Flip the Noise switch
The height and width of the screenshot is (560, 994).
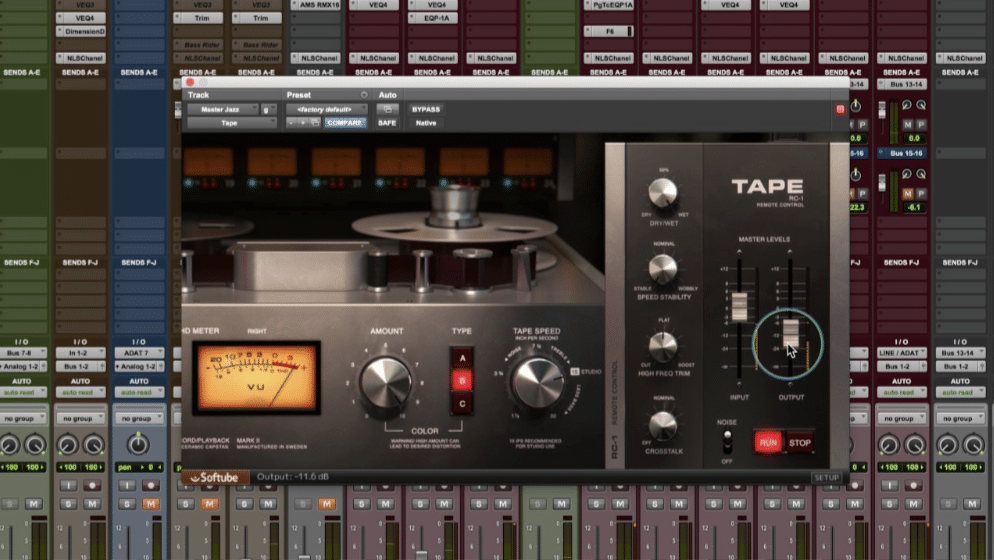click(x=727, y=441)
